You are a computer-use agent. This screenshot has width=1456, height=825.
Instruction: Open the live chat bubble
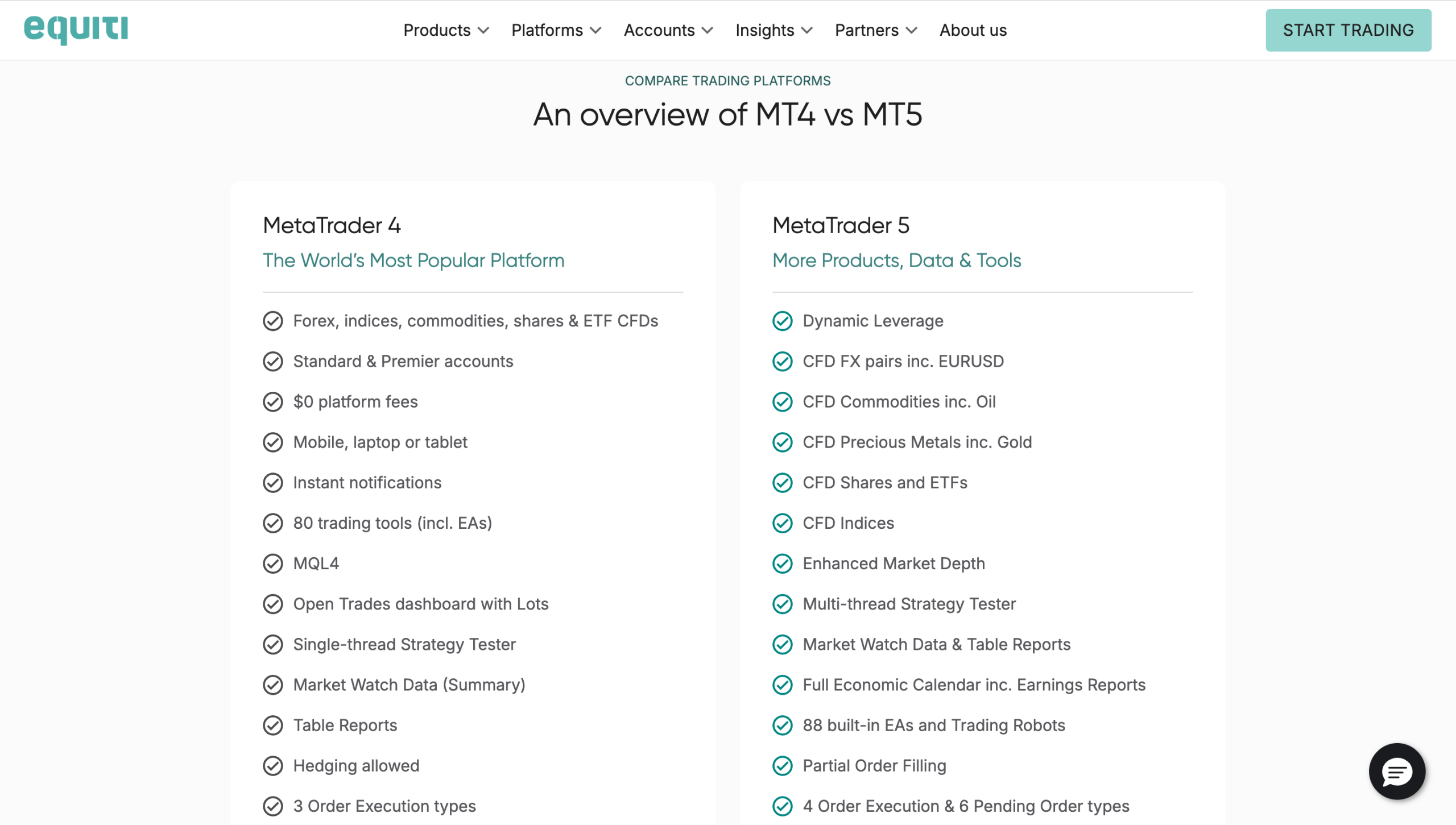(1397, 771)
